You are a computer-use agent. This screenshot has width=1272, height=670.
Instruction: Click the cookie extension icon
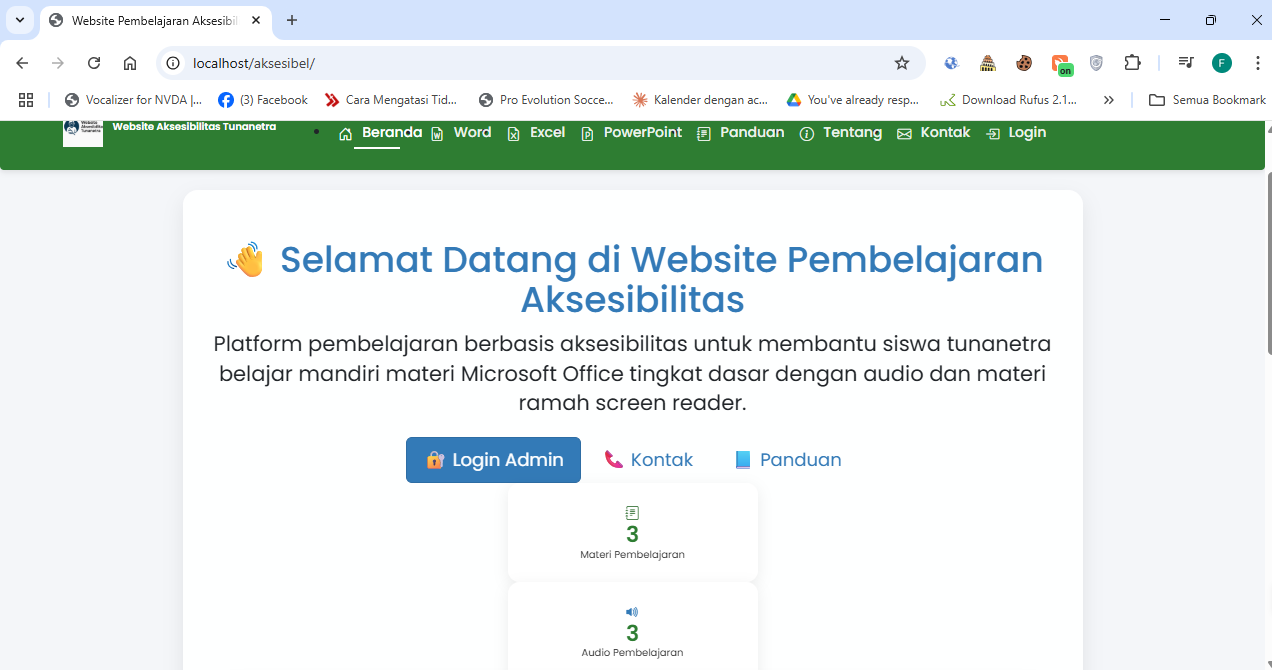click(x=1024, y=63)
